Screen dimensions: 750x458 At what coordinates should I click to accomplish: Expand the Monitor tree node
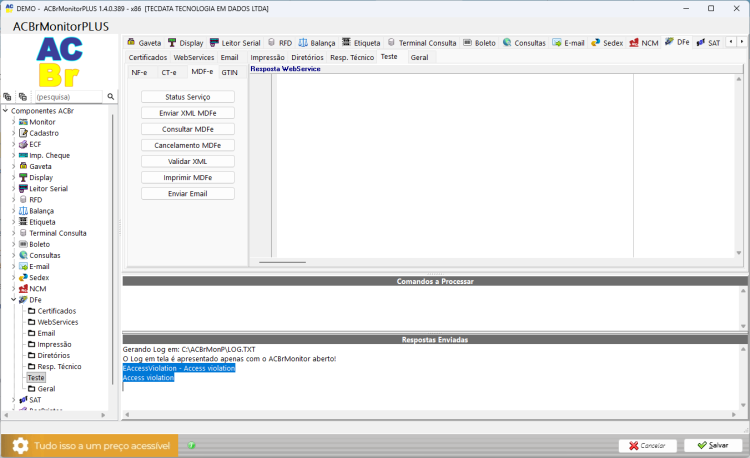click(13, 122)
